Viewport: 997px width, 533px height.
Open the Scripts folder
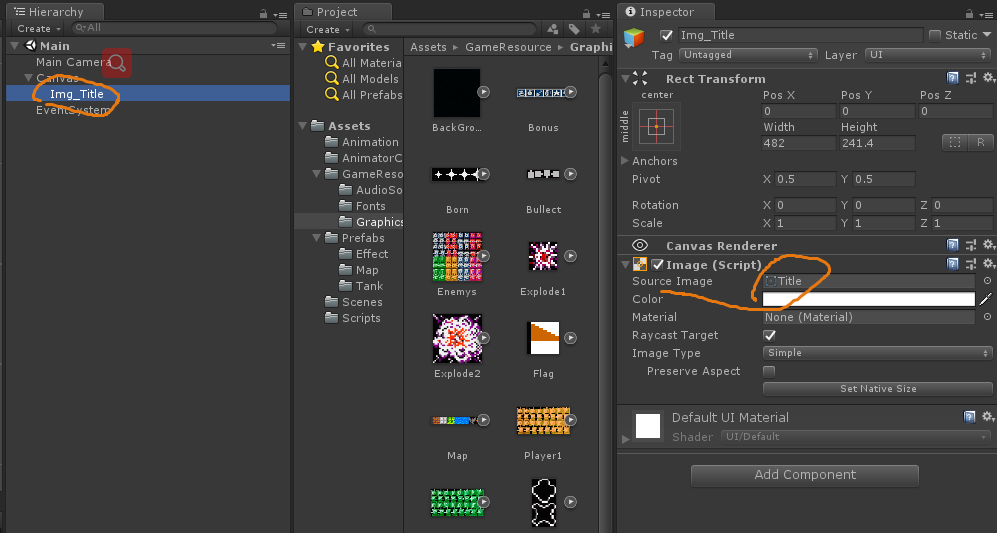tap(361, 318)
